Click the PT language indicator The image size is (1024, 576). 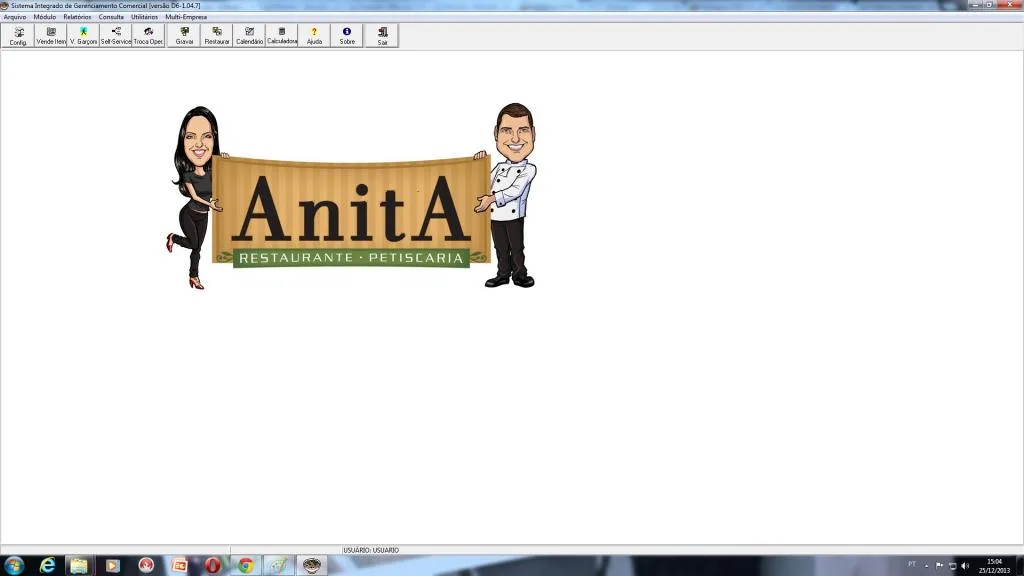point(912,564)
